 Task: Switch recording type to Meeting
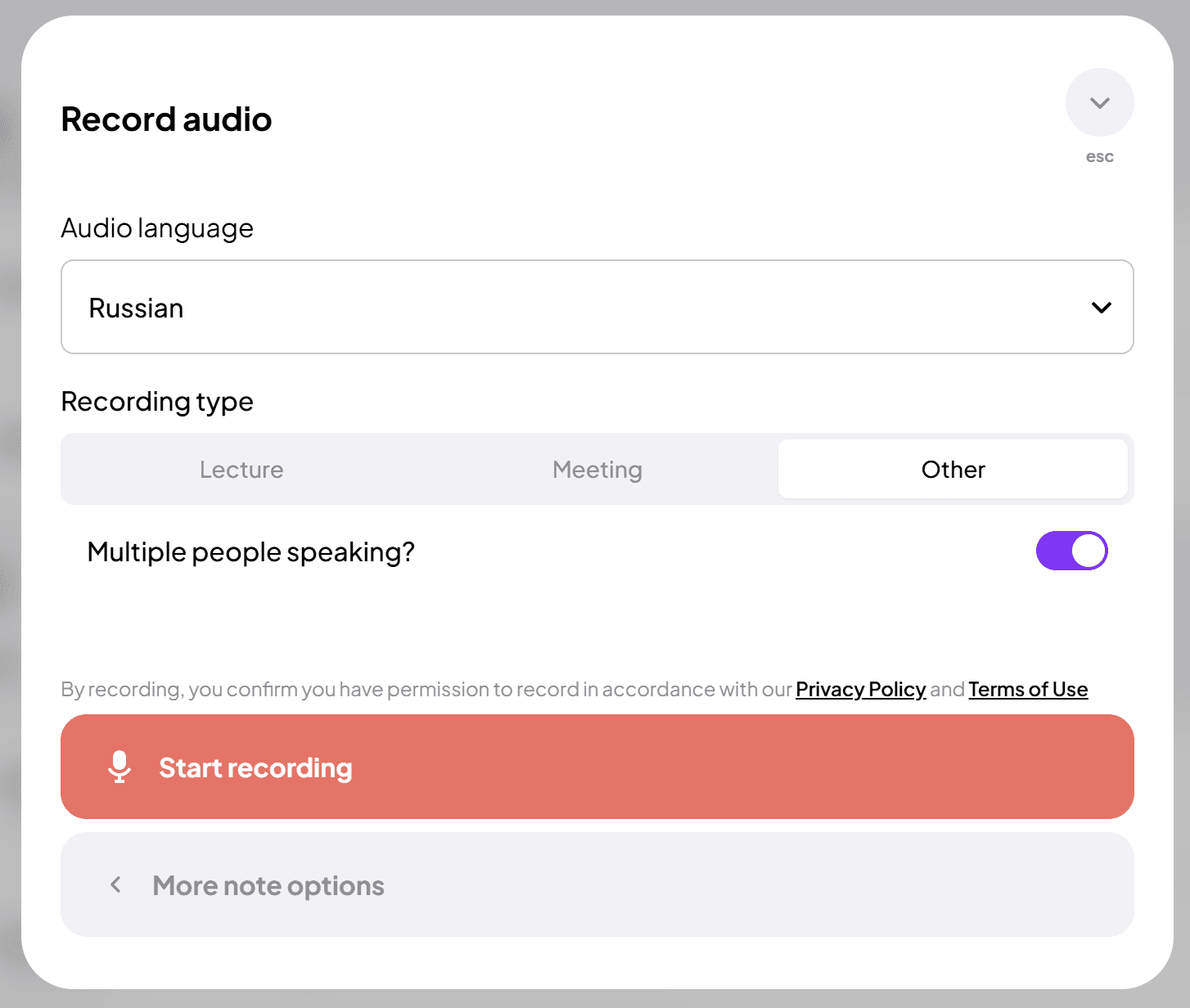[597, 470]
